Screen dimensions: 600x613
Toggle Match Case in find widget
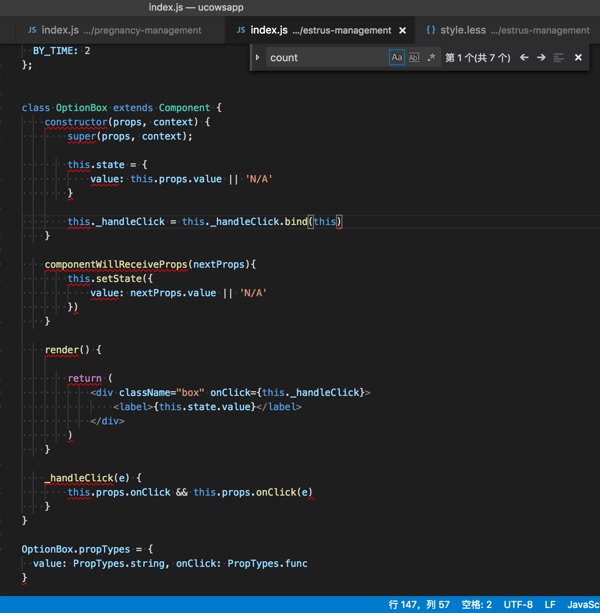click(x=397, y=58)
